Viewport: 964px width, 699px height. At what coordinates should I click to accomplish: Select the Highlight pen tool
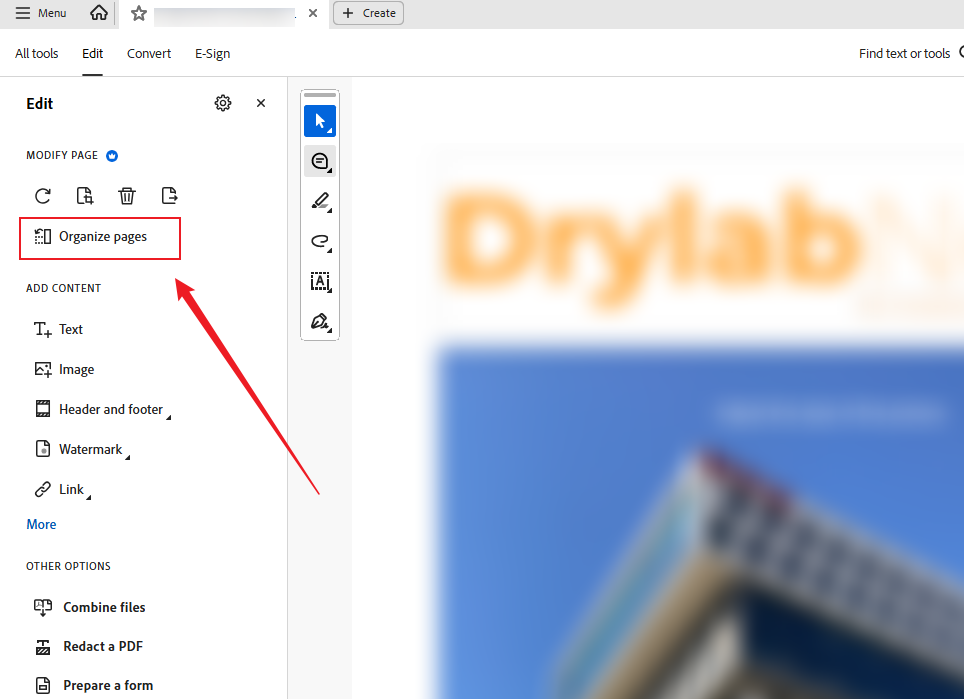point(319,201)
